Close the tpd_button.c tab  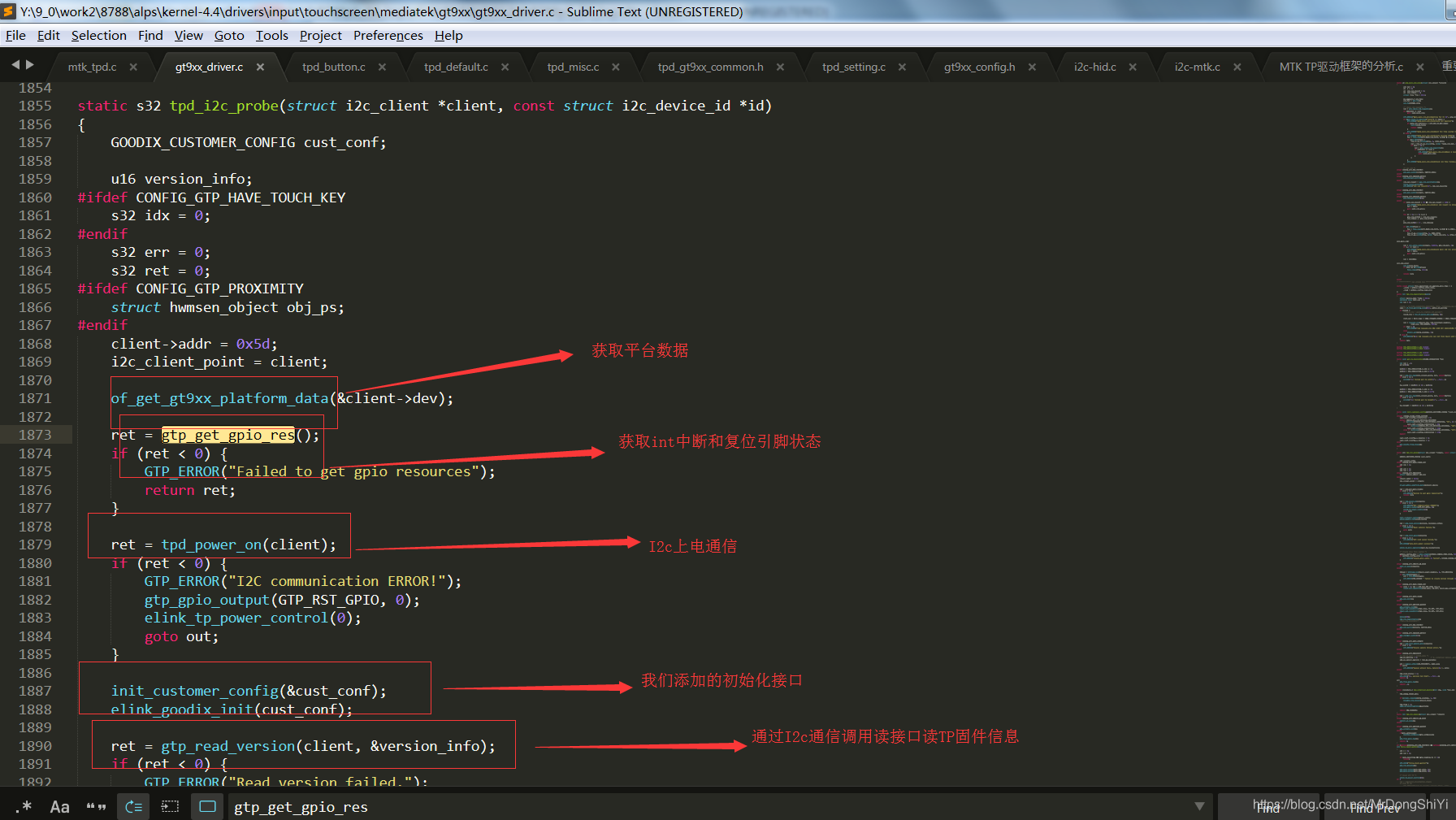click(382, 67)
